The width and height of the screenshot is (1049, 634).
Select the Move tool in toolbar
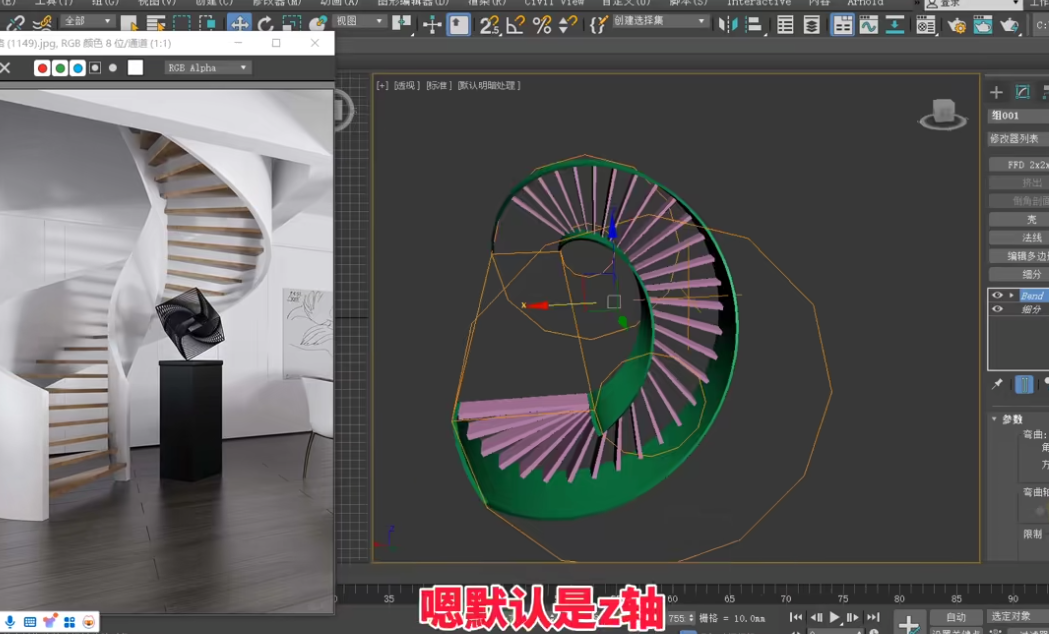[x=239, y=24]
